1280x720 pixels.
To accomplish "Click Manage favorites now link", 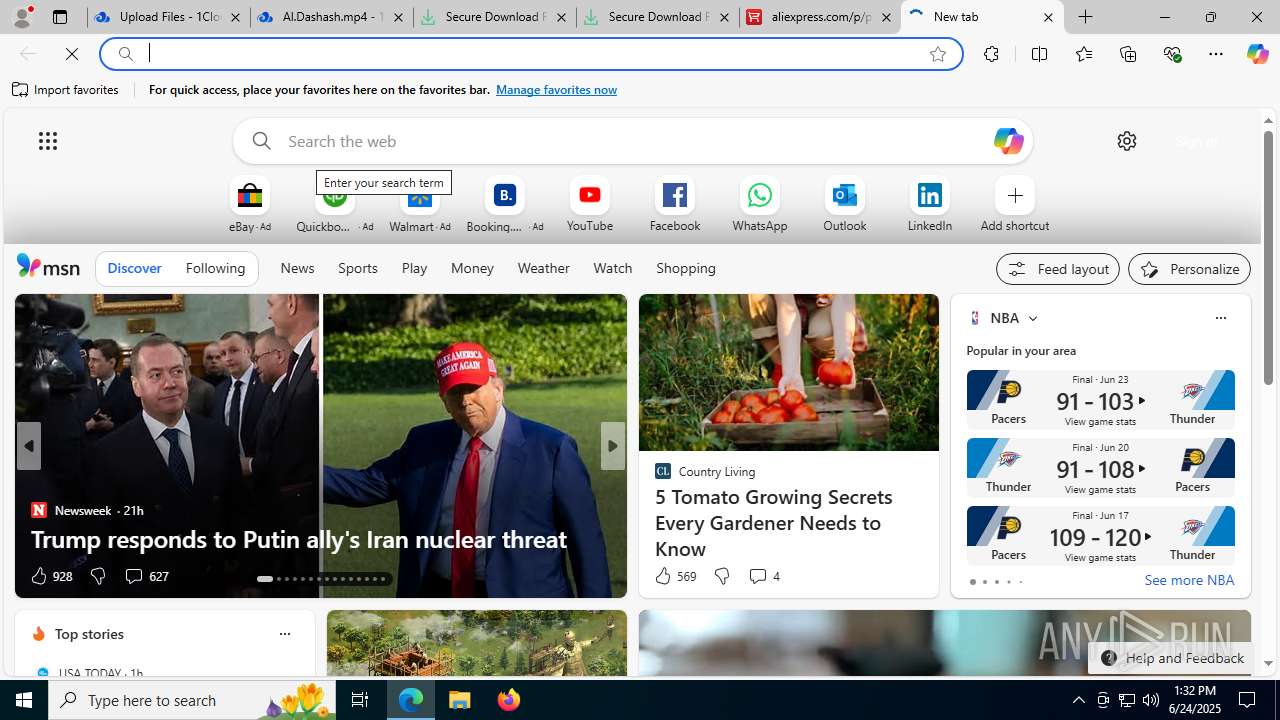I will coord(556,90).
